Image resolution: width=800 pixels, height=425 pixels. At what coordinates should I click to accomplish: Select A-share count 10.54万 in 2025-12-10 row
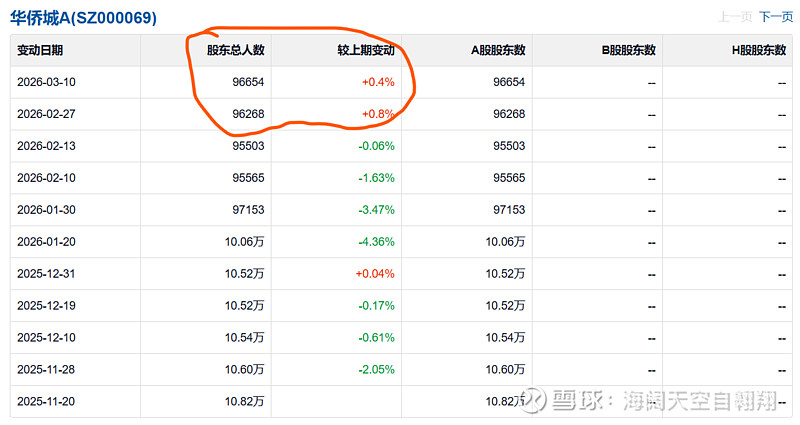pyautogui.click(x=505, y=337)
